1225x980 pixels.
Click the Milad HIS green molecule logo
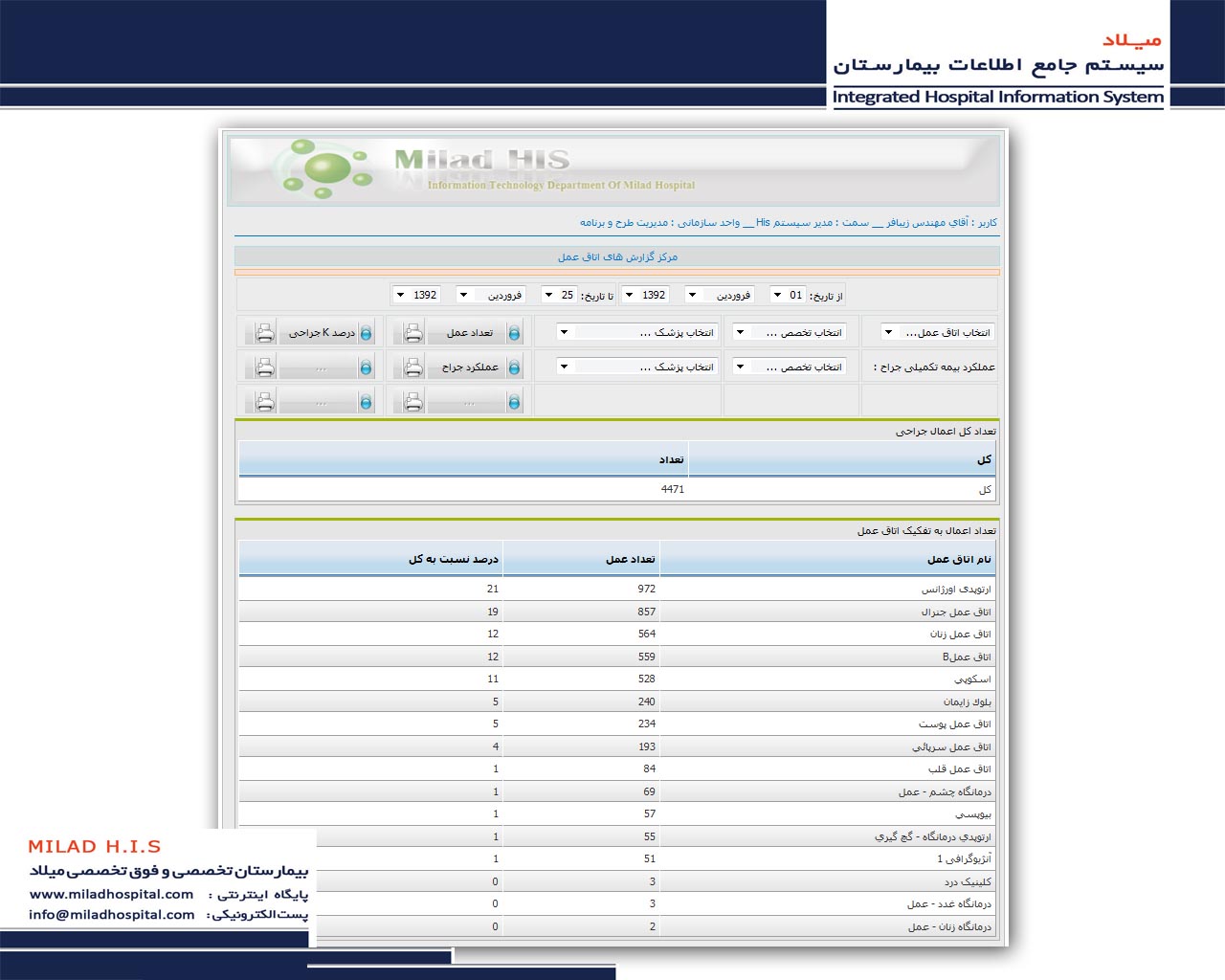click(x=323, y=169)
